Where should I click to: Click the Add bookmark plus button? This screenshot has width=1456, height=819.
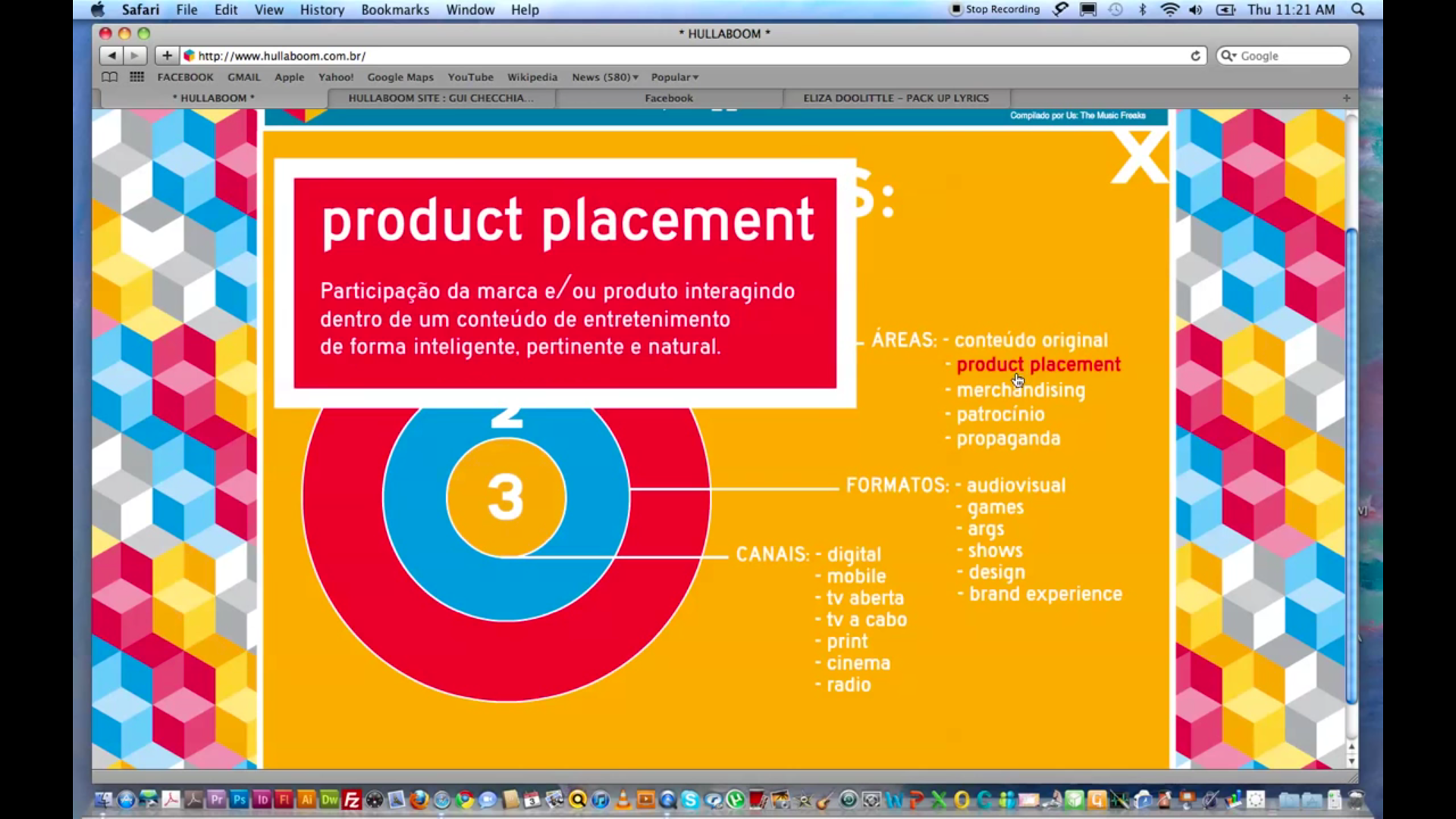167,55
